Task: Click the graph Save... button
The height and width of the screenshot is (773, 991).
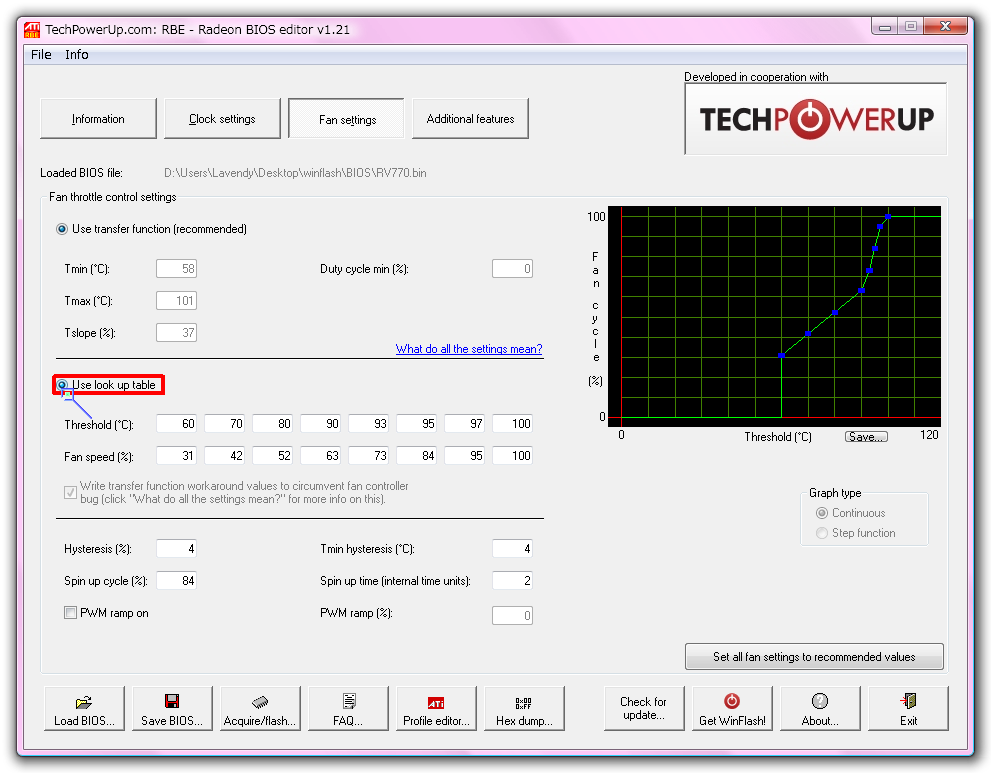Action: click(866, 437)
